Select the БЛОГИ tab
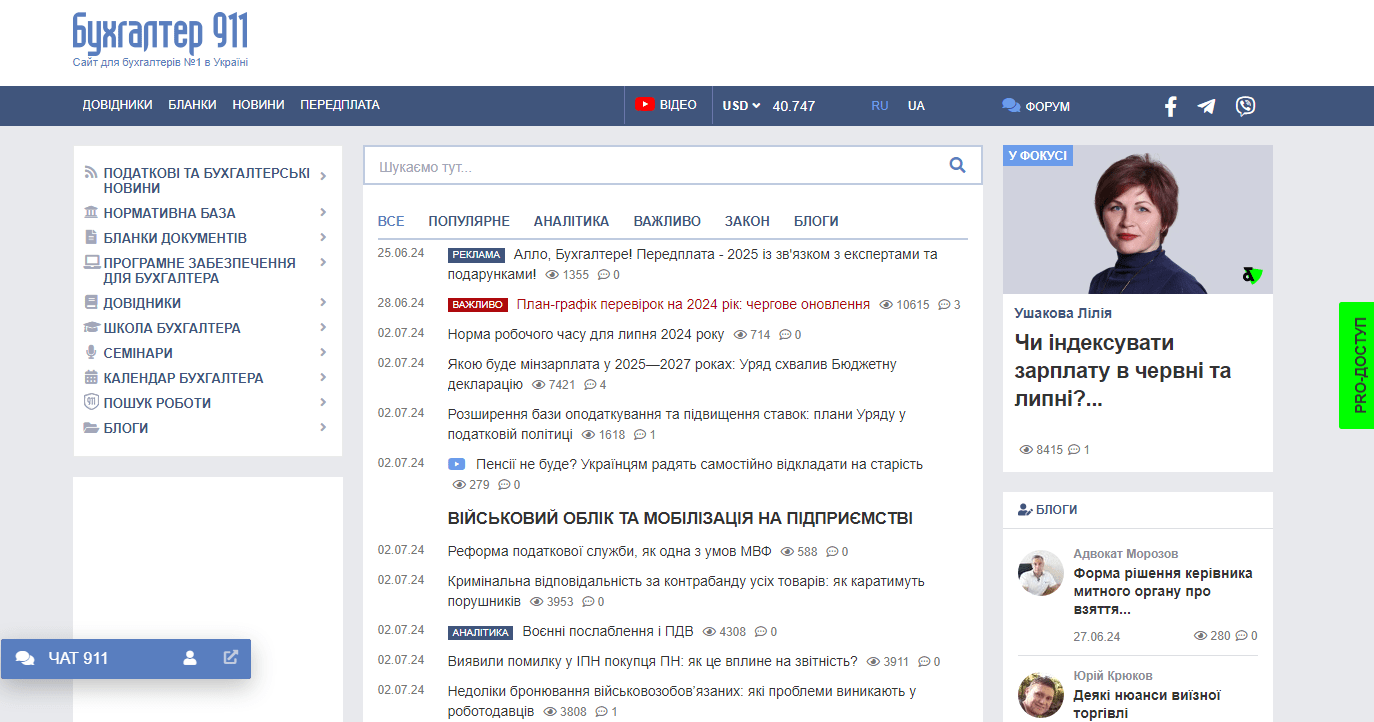 pyautogui.click(x=816, y=221)
